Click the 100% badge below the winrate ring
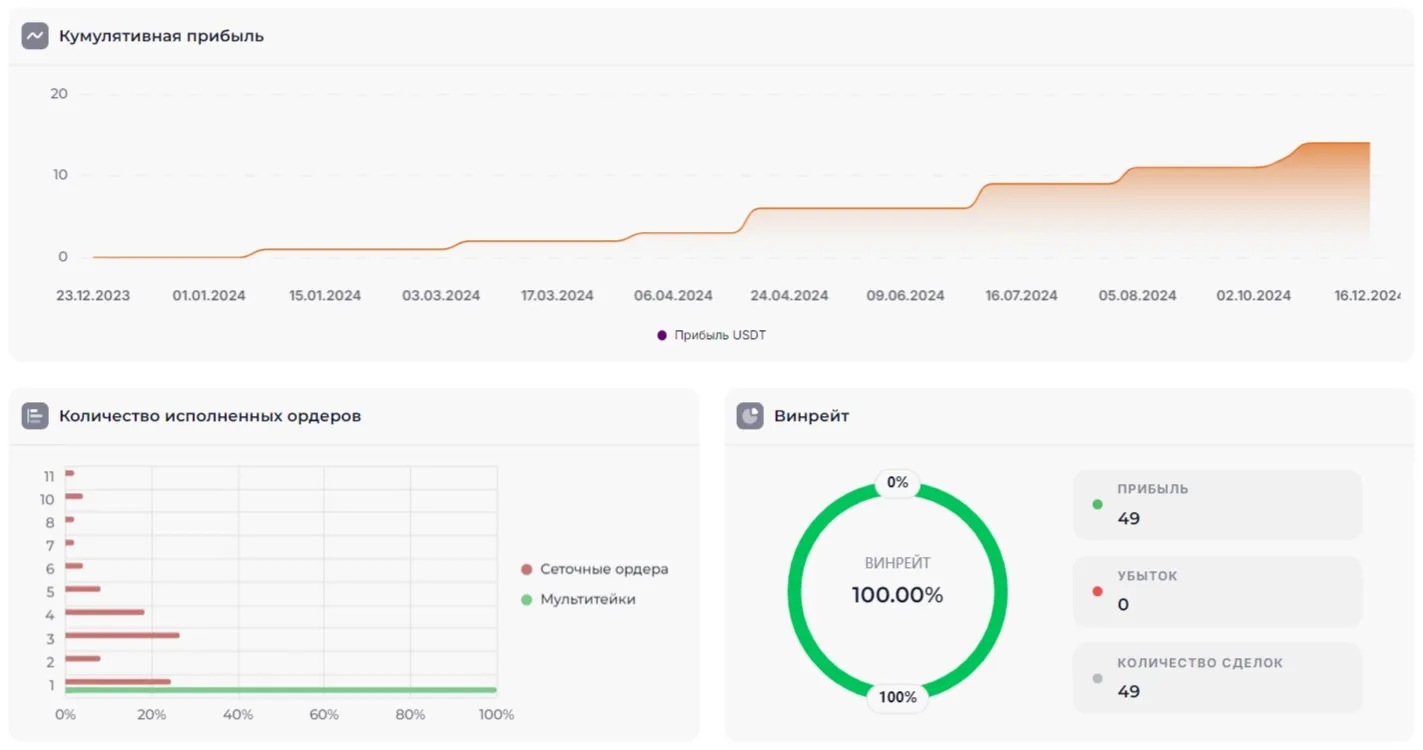This screenshot has width=1423, height=750. coord(897,697)
